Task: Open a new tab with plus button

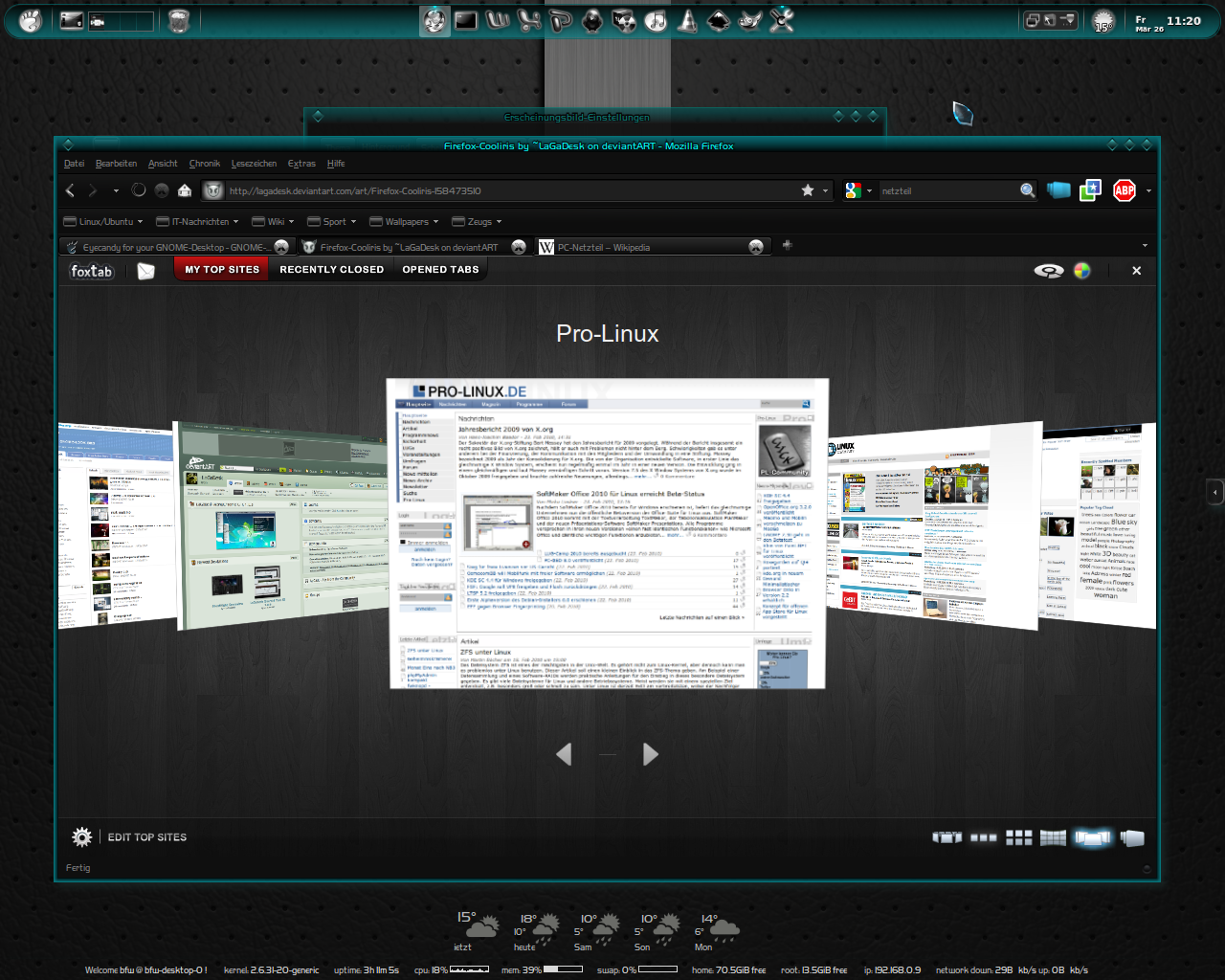Action: tap(787, 245)
